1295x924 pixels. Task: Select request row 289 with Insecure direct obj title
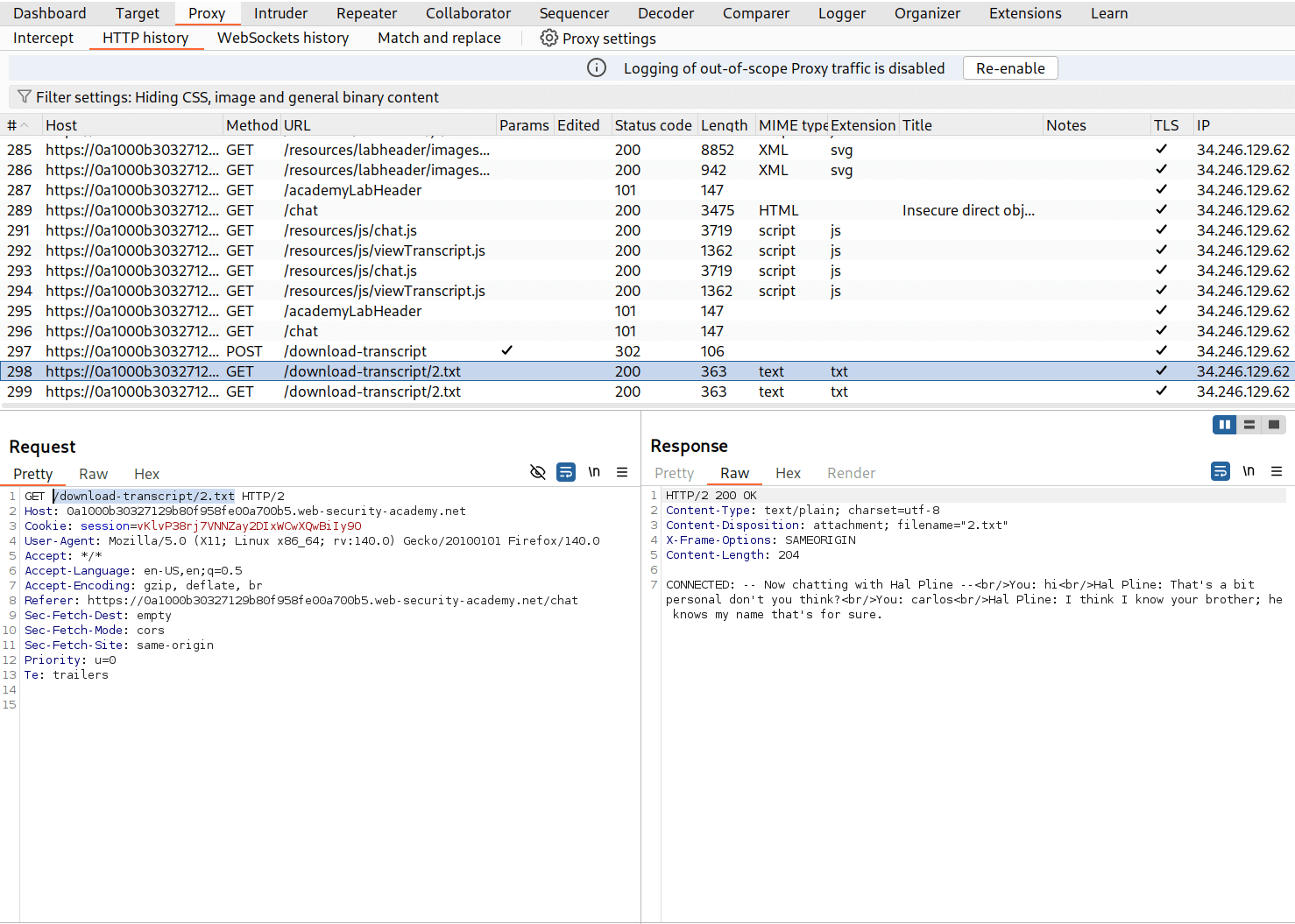[350, 209]
